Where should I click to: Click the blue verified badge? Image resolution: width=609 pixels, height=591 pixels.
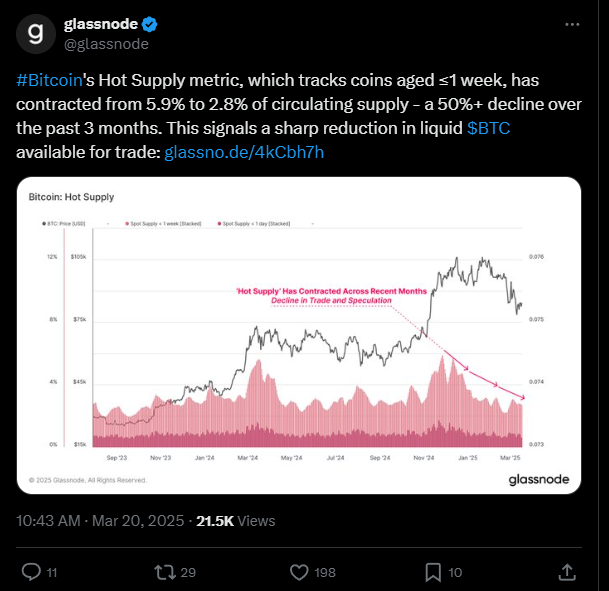(149, 24)
